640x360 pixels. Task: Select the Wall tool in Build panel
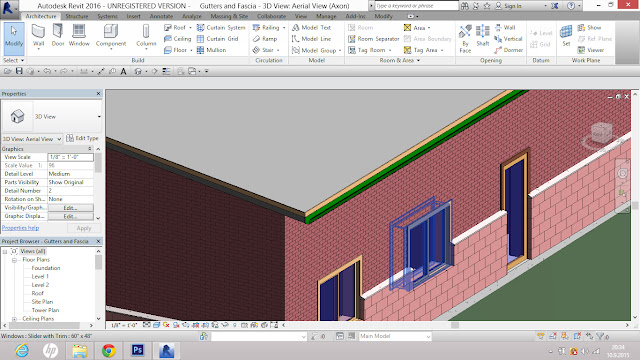38,36
